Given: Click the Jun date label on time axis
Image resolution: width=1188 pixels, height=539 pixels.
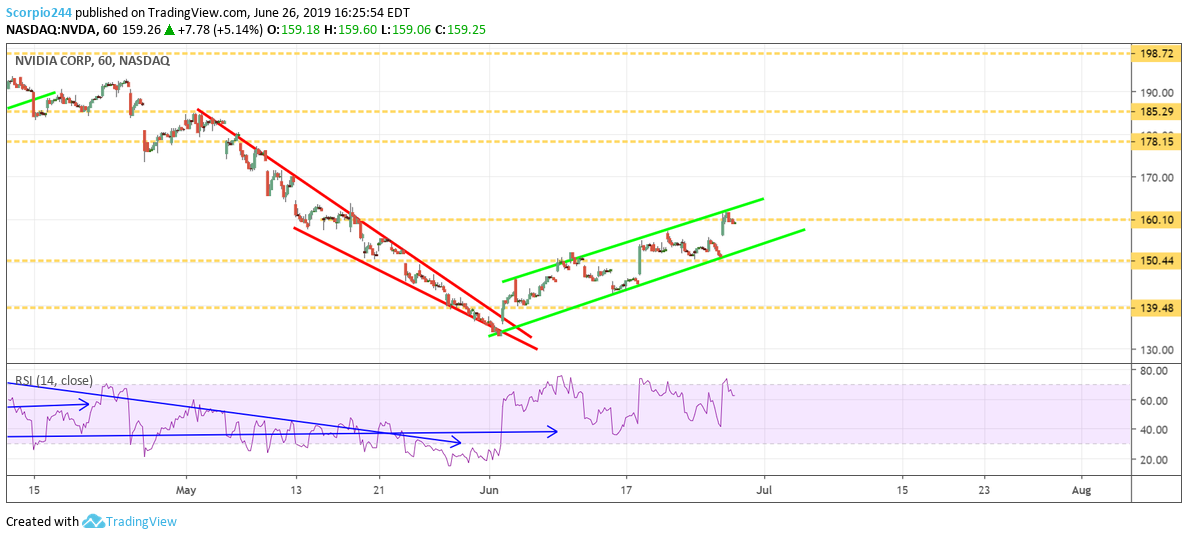Looking at the screenshot, I should coord(490,490).
